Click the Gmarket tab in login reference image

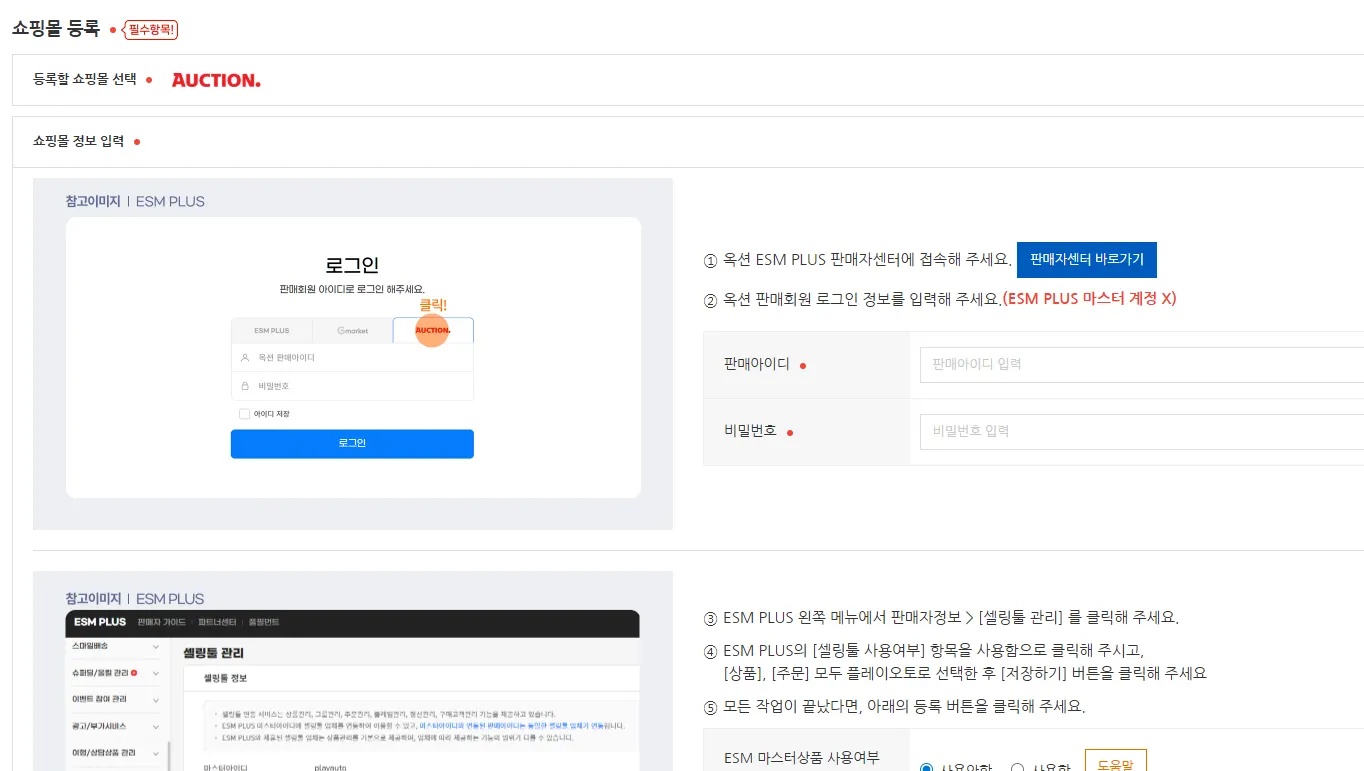coord(352,330)
